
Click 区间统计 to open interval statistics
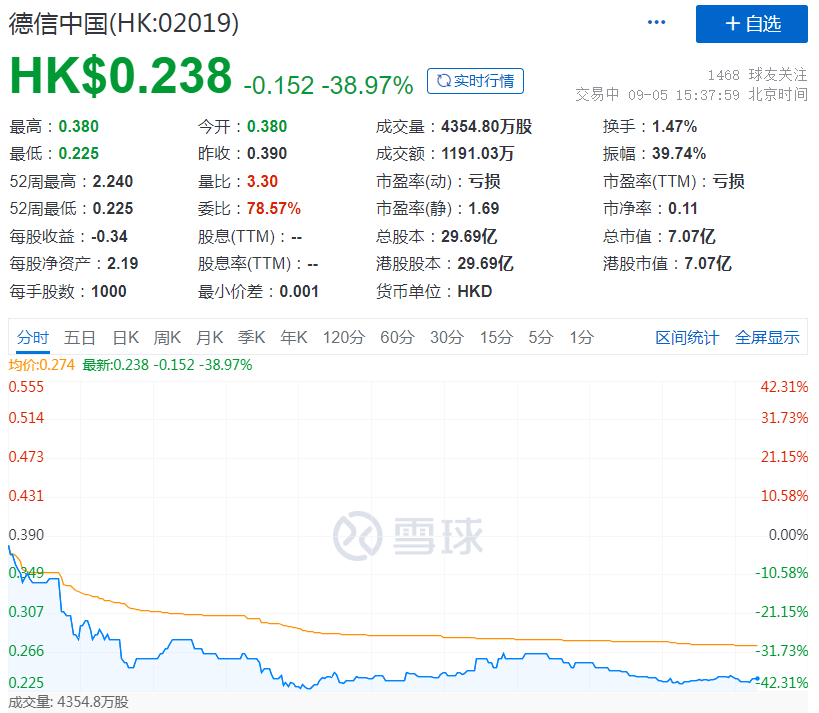(689, 338)
